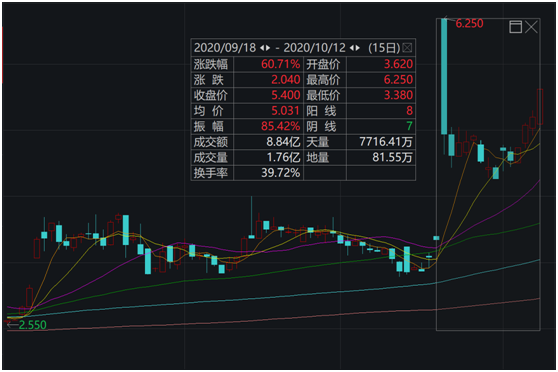The height and width of the screenshot is (372, 558).
Task: Click the 涨跌 value 2.040
Action: coord(286,80)
